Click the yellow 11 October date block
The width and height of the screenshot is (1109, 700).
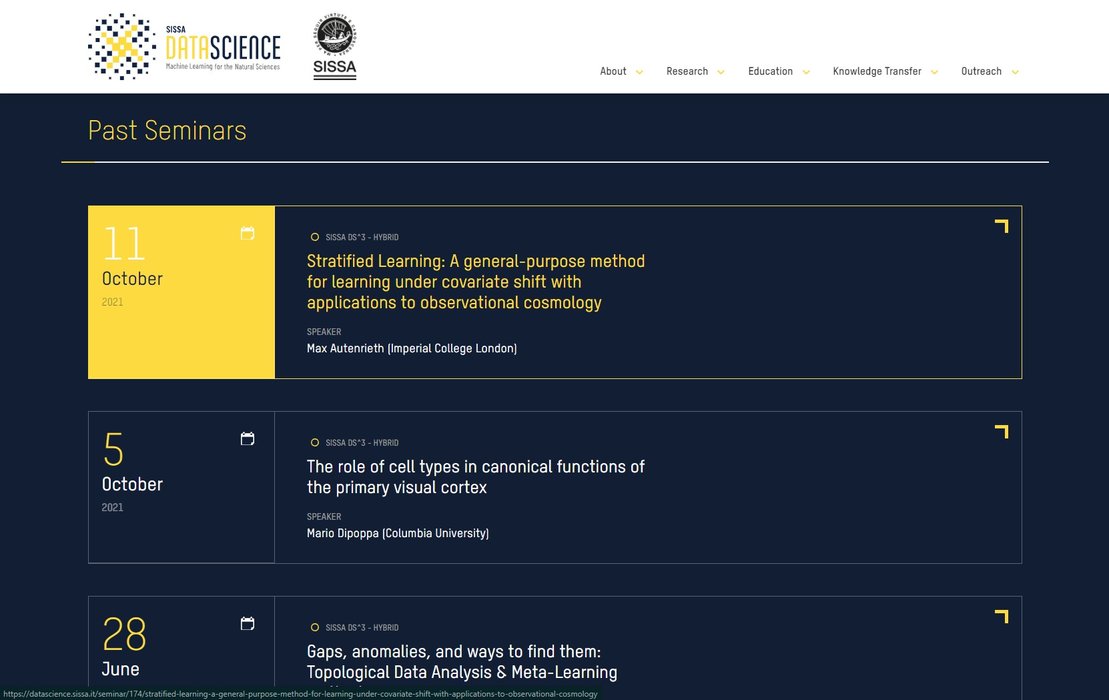click(181, 292)
